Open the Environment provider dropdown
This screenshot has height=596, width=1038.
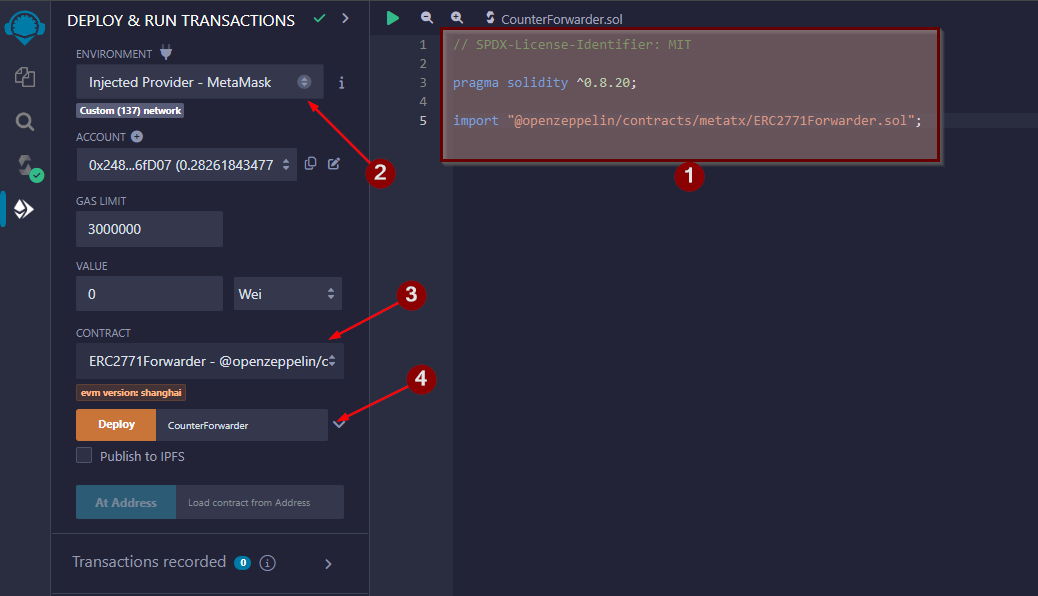199,82
